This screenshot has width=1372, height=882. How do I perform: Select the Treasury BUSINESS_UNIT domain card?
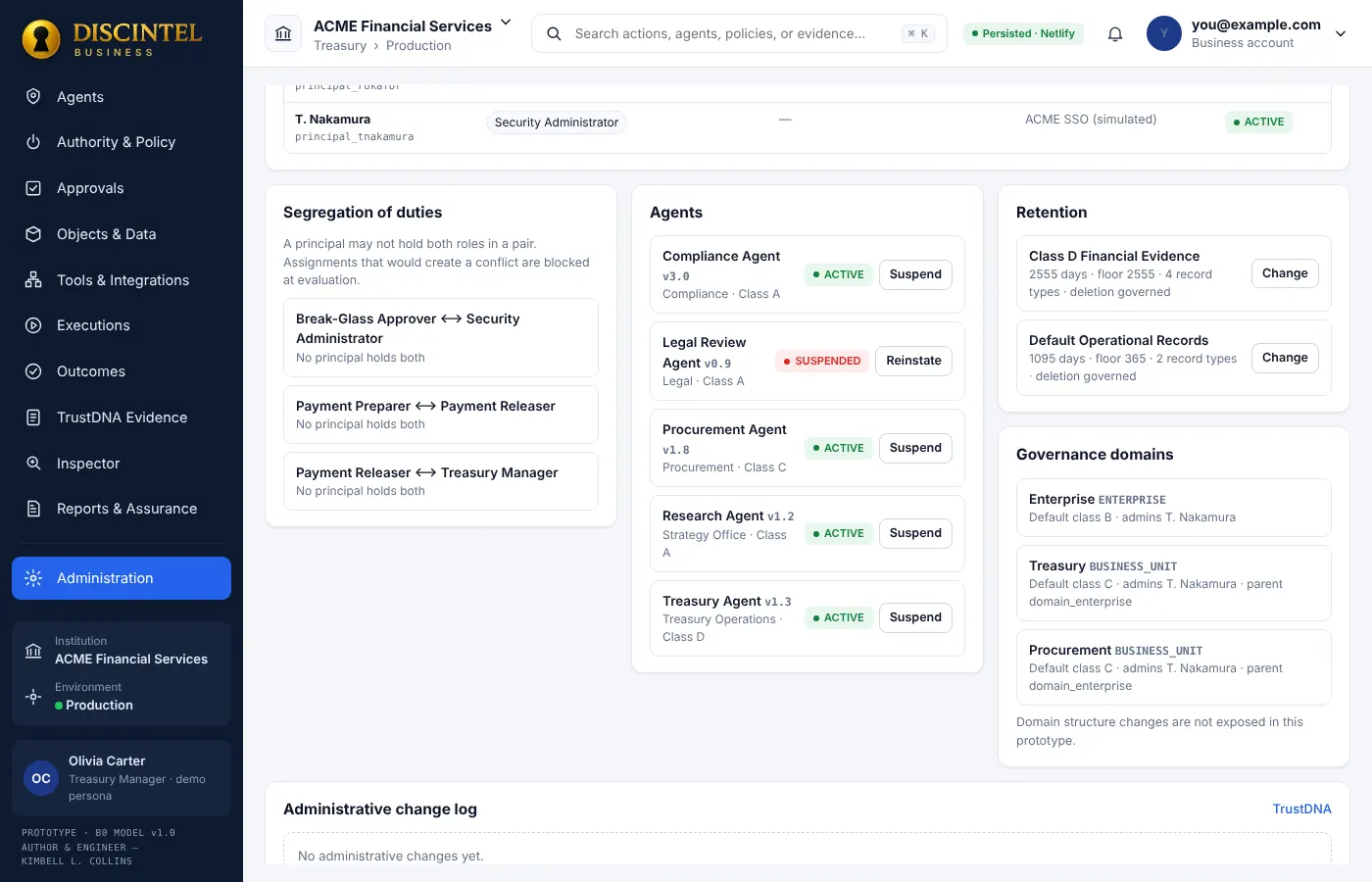(1173, 583)
